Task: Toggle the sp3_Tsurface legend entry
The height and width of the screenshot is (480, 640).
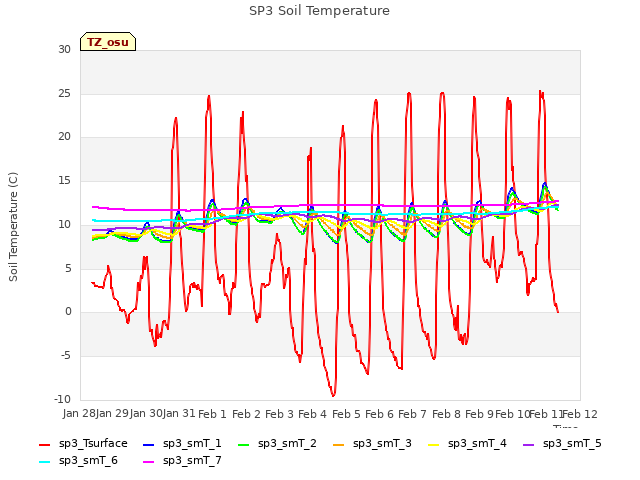Action: [83, 444]
